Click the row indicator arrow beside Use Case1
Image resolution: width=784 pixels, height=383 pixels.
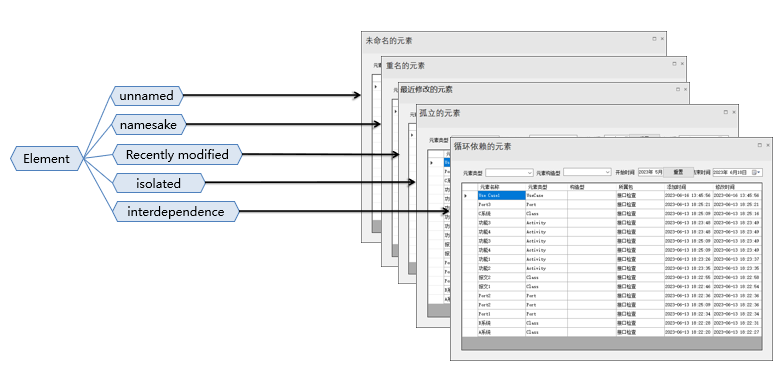466,196
